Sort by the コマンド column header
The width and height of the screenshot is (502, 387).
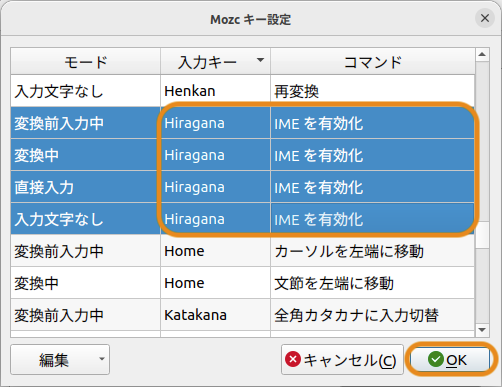point(373,61)
